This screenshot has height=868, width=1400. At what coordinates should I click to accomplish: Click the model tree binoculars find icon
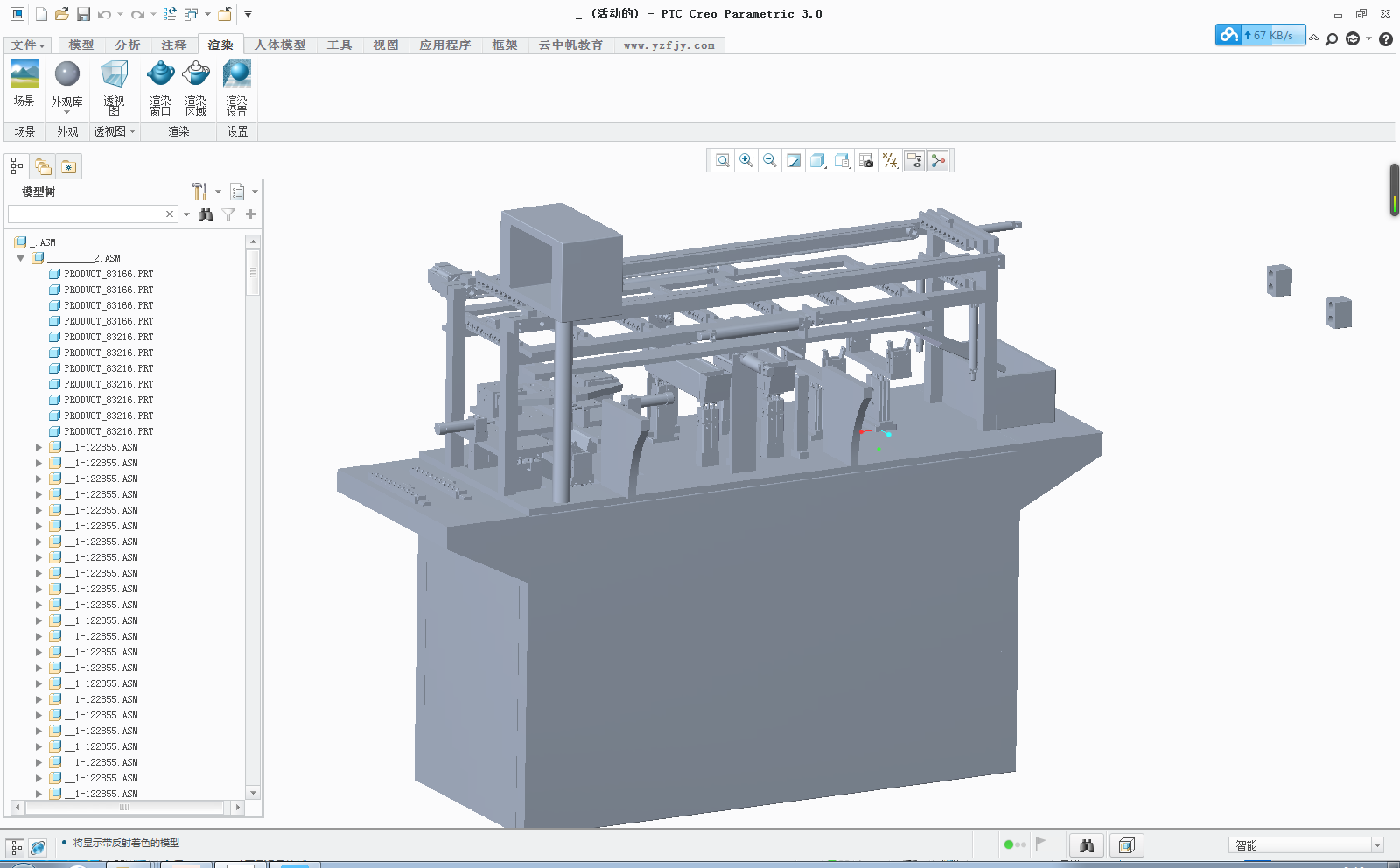(x=206, y=214)
